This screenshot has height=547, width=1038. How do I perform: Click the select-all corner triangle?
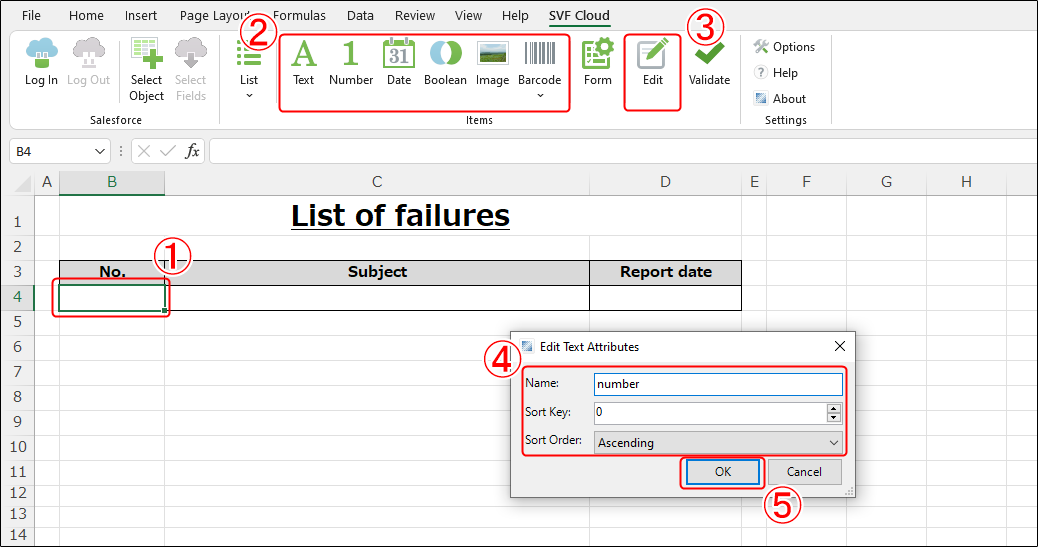[23, 183]
